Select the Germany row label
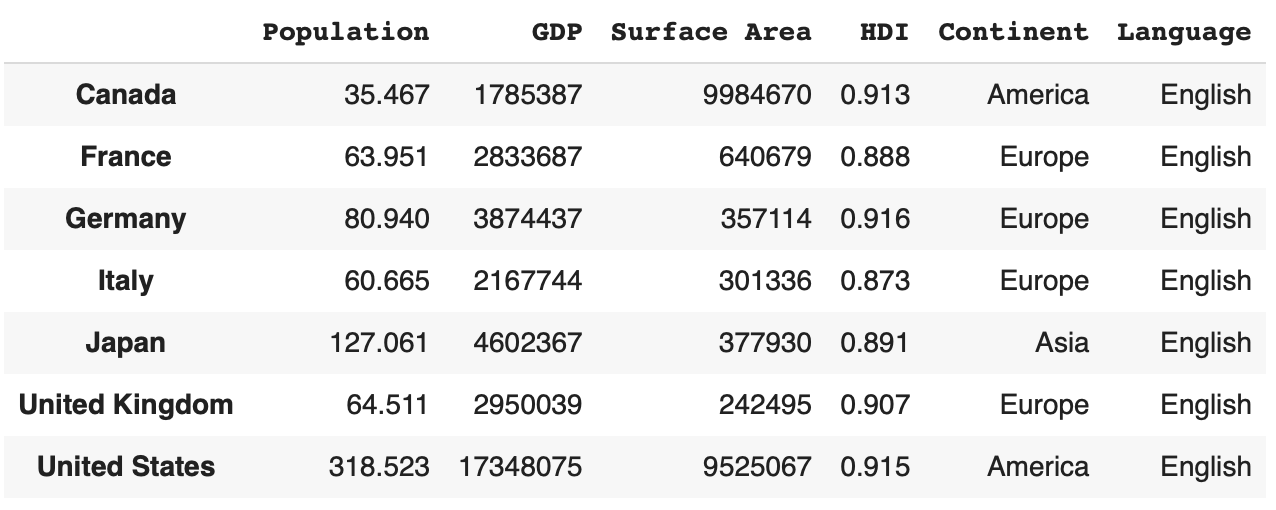The image size is (1276, 510). [x=126, y=219]
